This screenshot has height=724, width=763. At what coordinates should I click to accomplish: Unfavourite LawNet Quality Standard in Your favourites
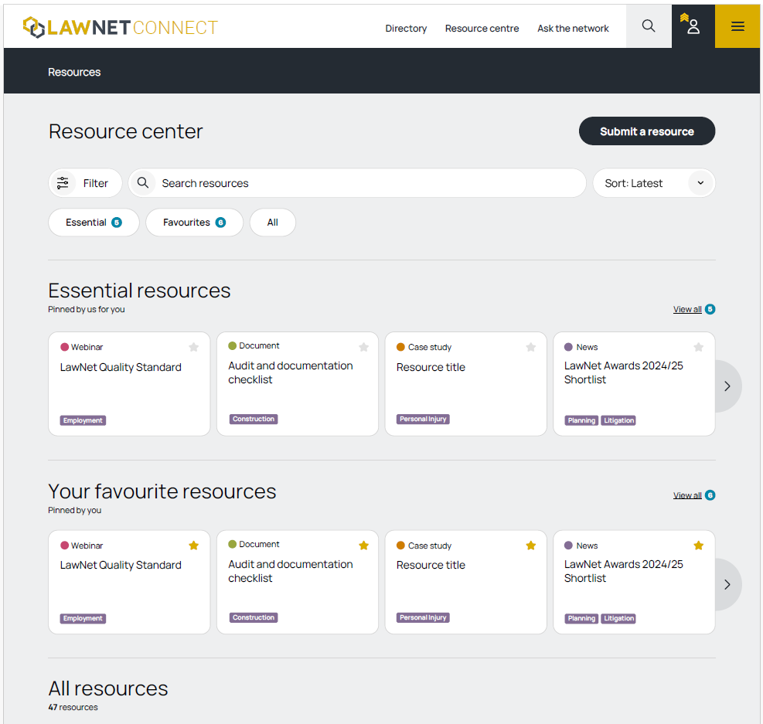point(194,545)
